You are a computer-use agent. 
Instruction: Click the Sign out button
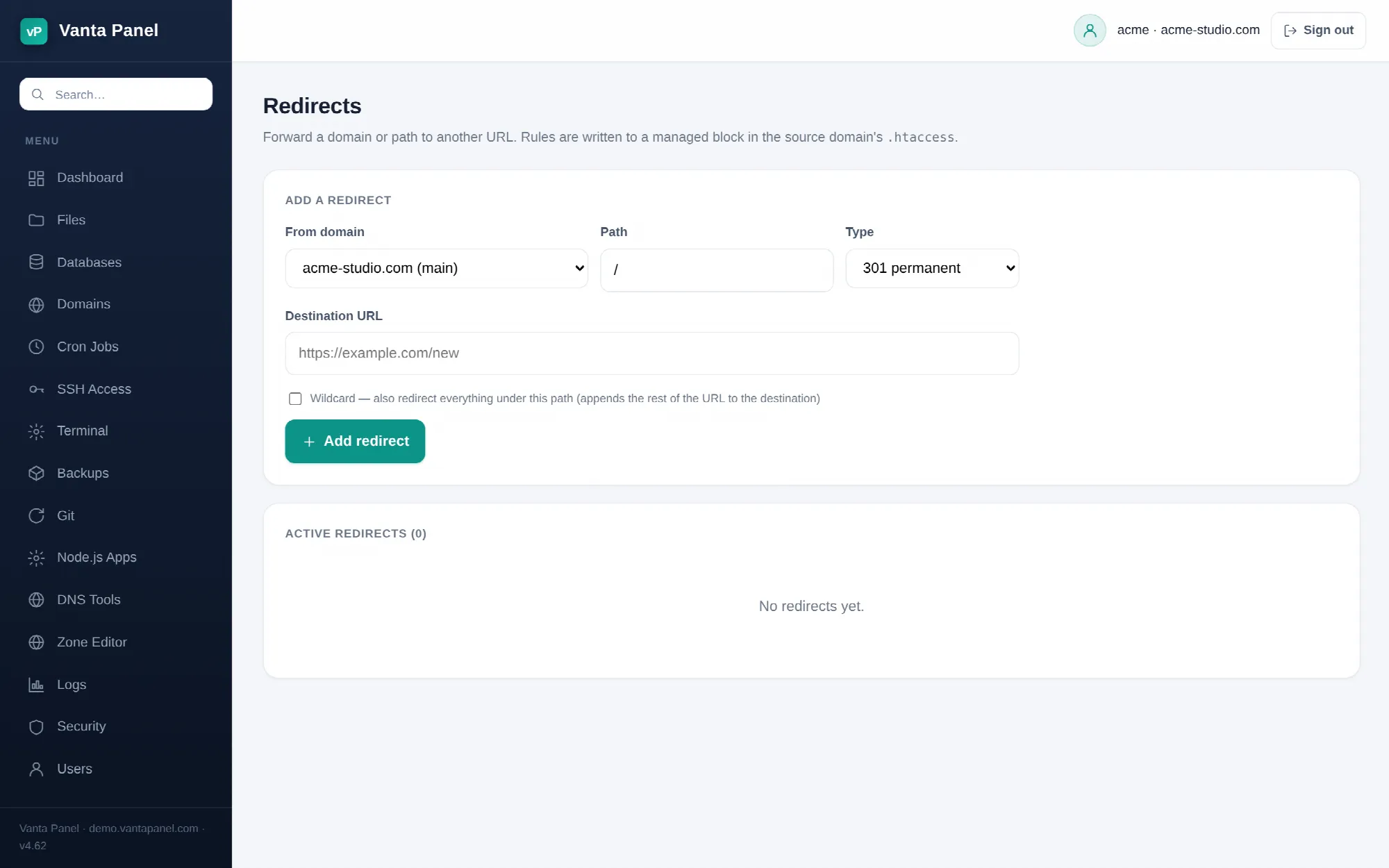[1318, 31]
